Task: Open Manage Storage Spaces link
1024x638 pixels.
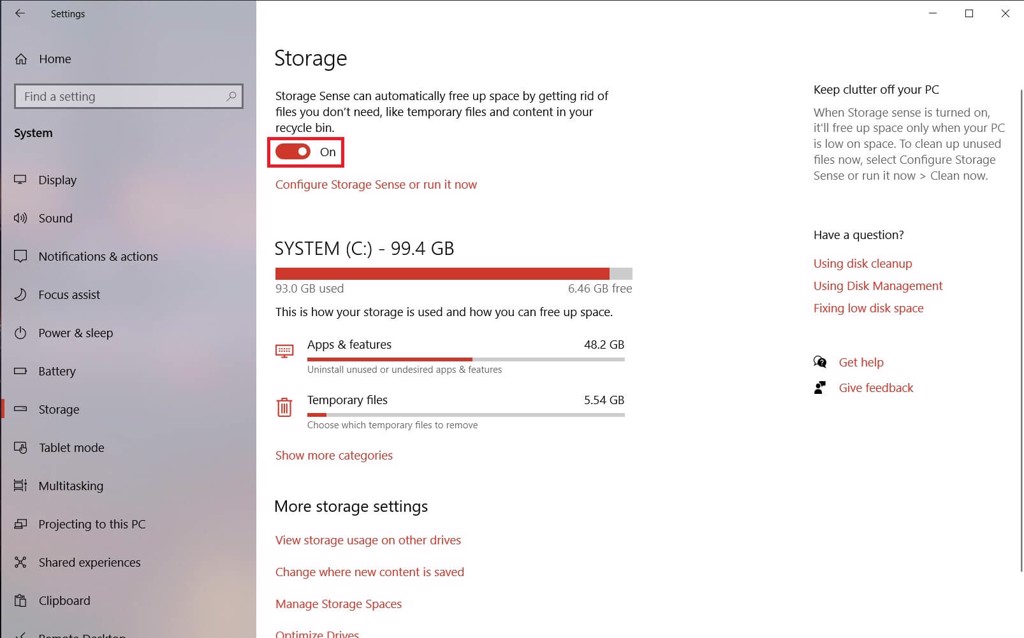Action: coord(338,604)
